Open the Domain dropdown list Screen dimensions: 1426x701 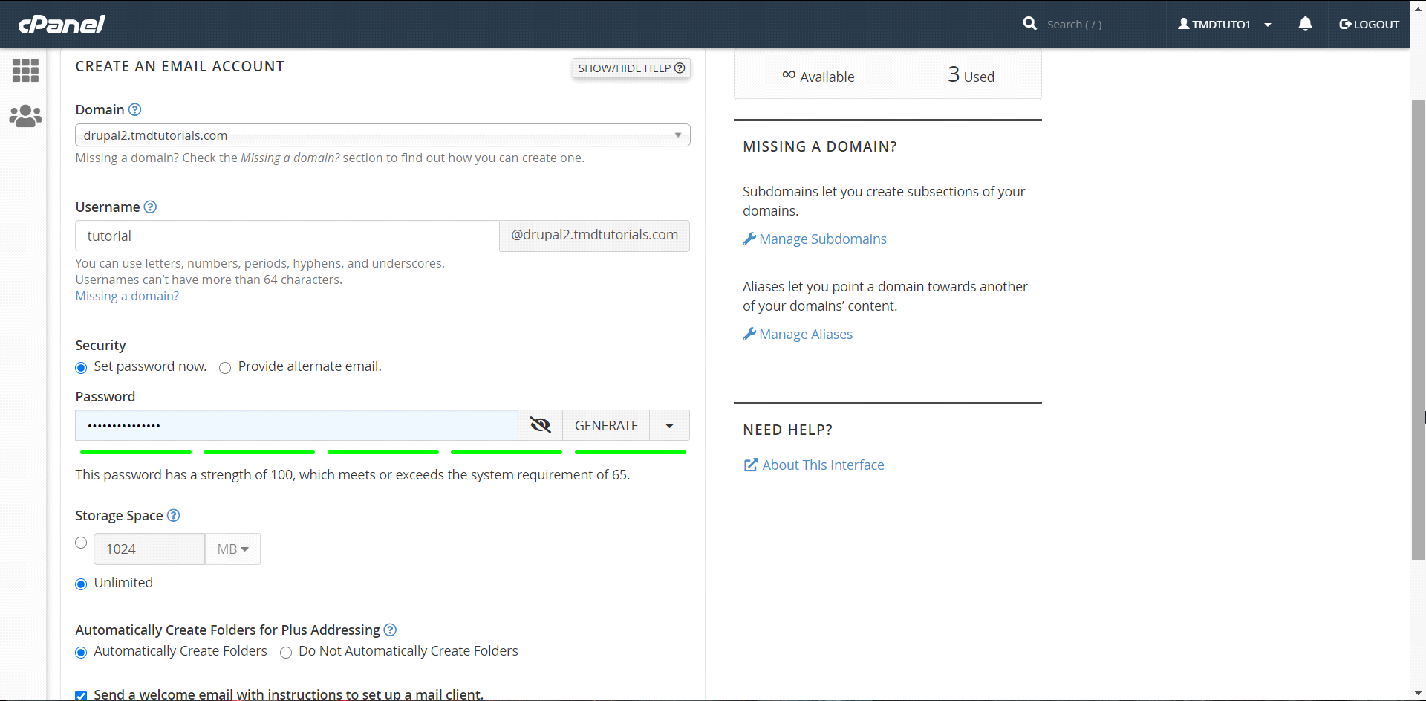pyautogui.click(x=382, y=135)
